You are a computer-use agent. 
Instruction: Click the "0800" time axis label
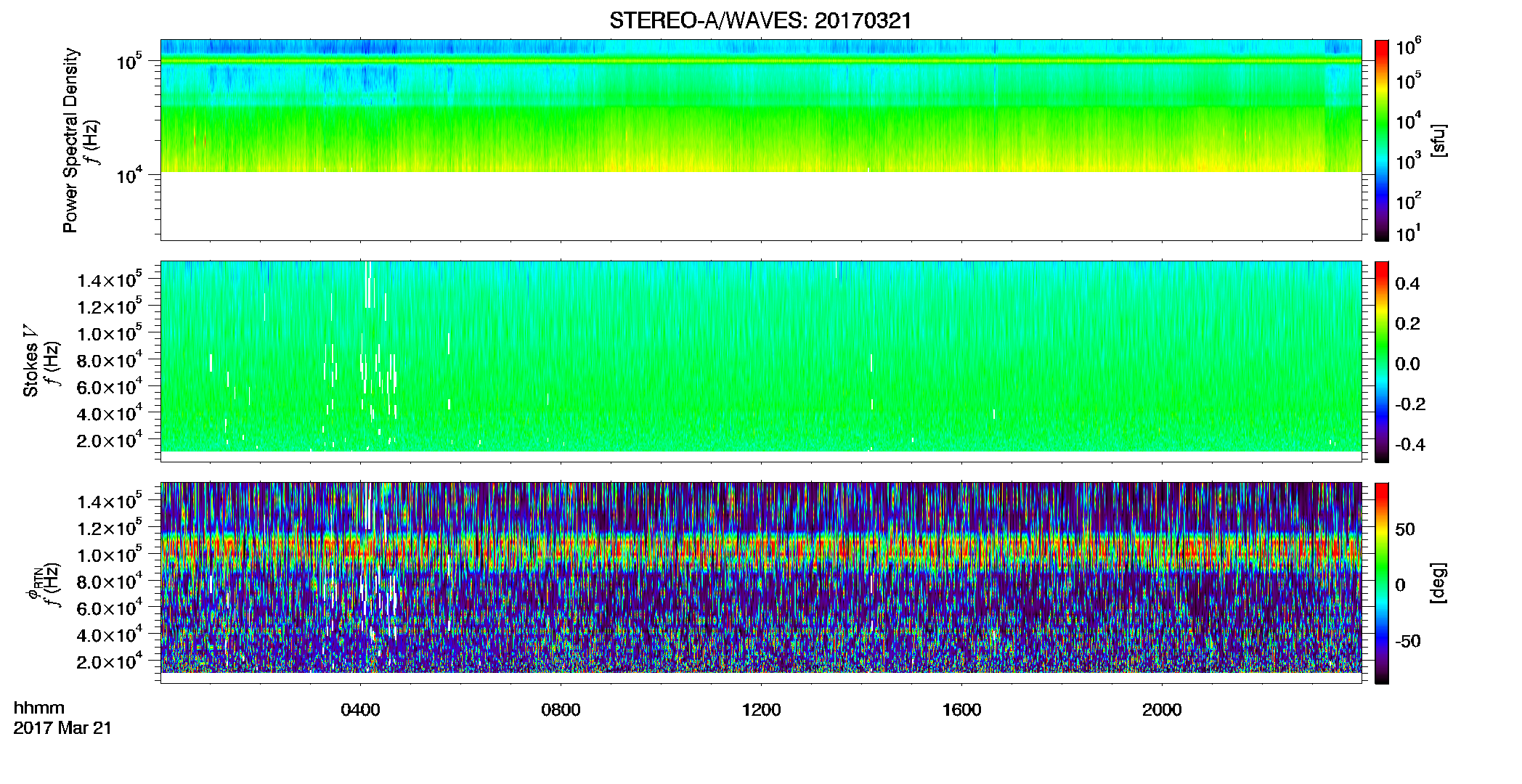[561, 710]
